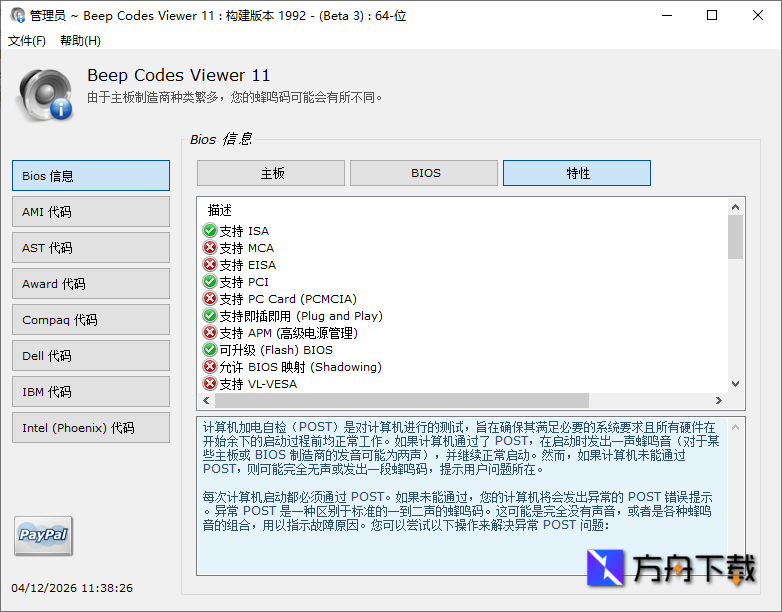Open the AMI 代码 section
This screenshot has height=612, width=782.
click(x=91, y=211)
